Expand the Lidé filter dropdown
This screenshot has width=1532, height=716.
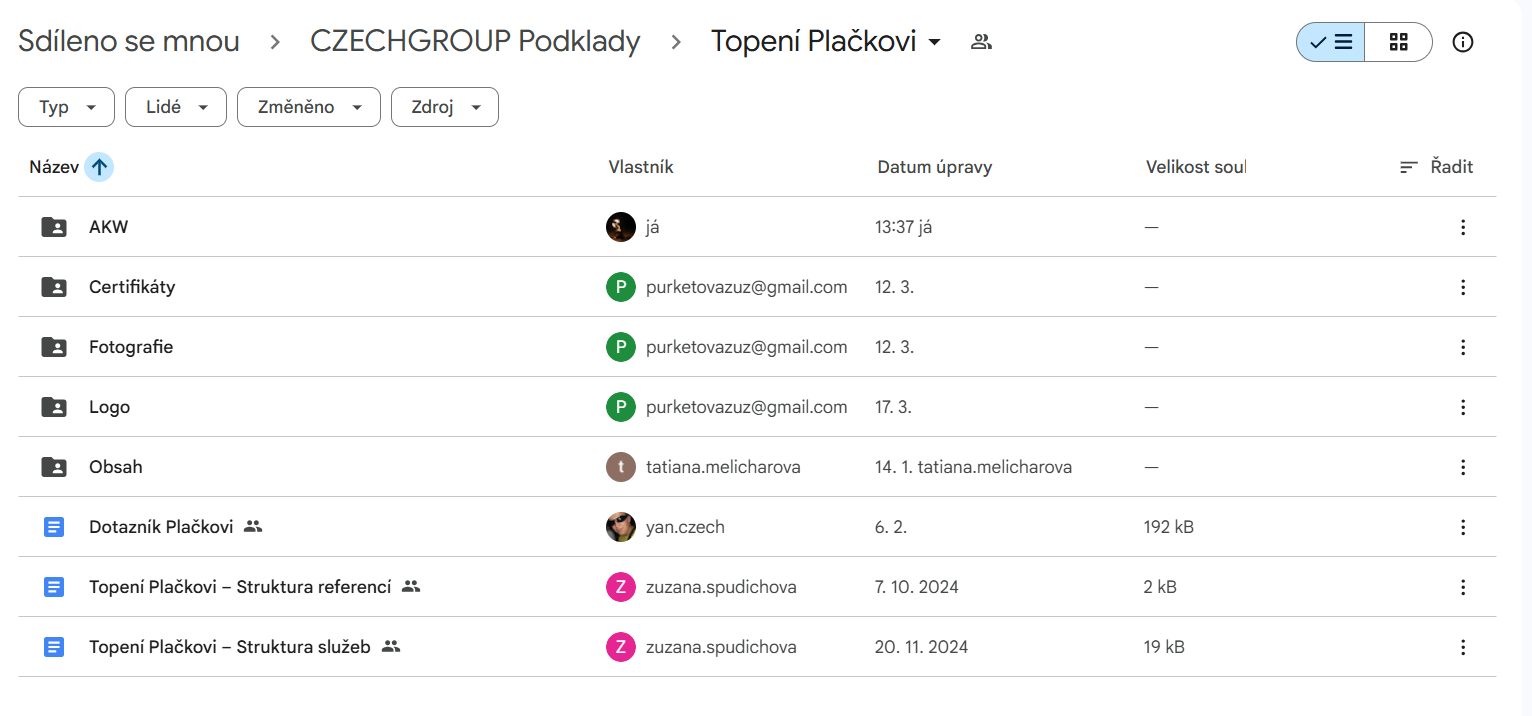pyautogui.click(x=176, y=107)
